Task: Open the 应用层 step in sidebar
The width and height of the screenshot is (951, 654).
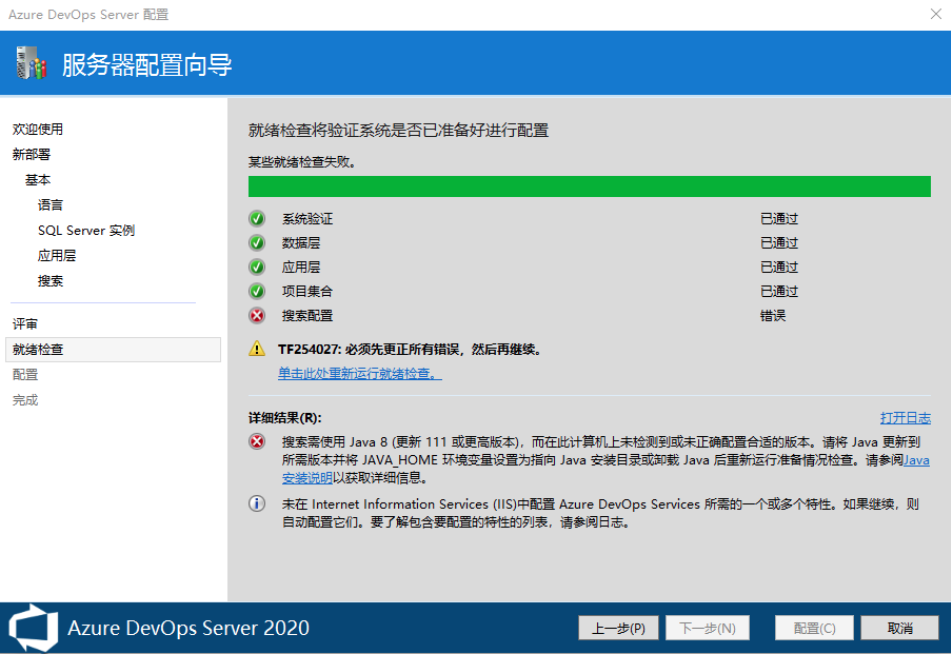Action: click(x=57, y=256)
